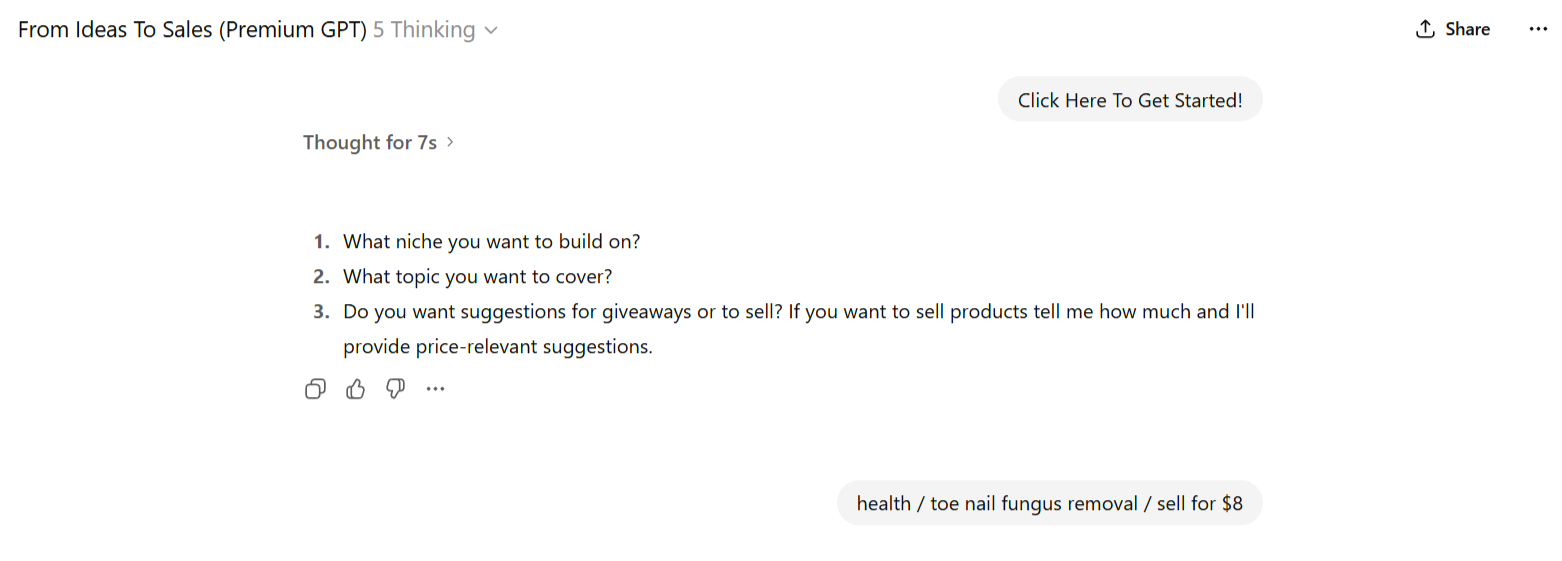Give the response a thumbs up
1562x561 pixels.
click(355, 389)
